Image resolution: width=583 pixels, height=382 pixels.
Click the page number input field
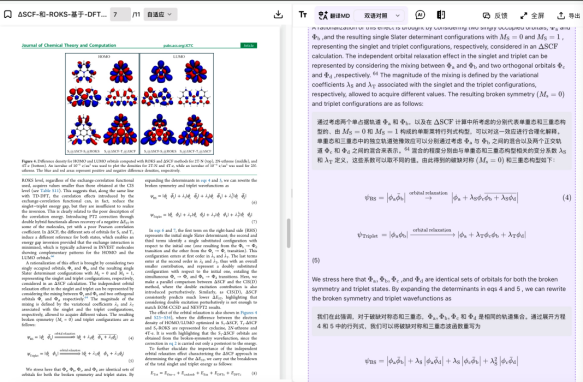tap(120, 15)
